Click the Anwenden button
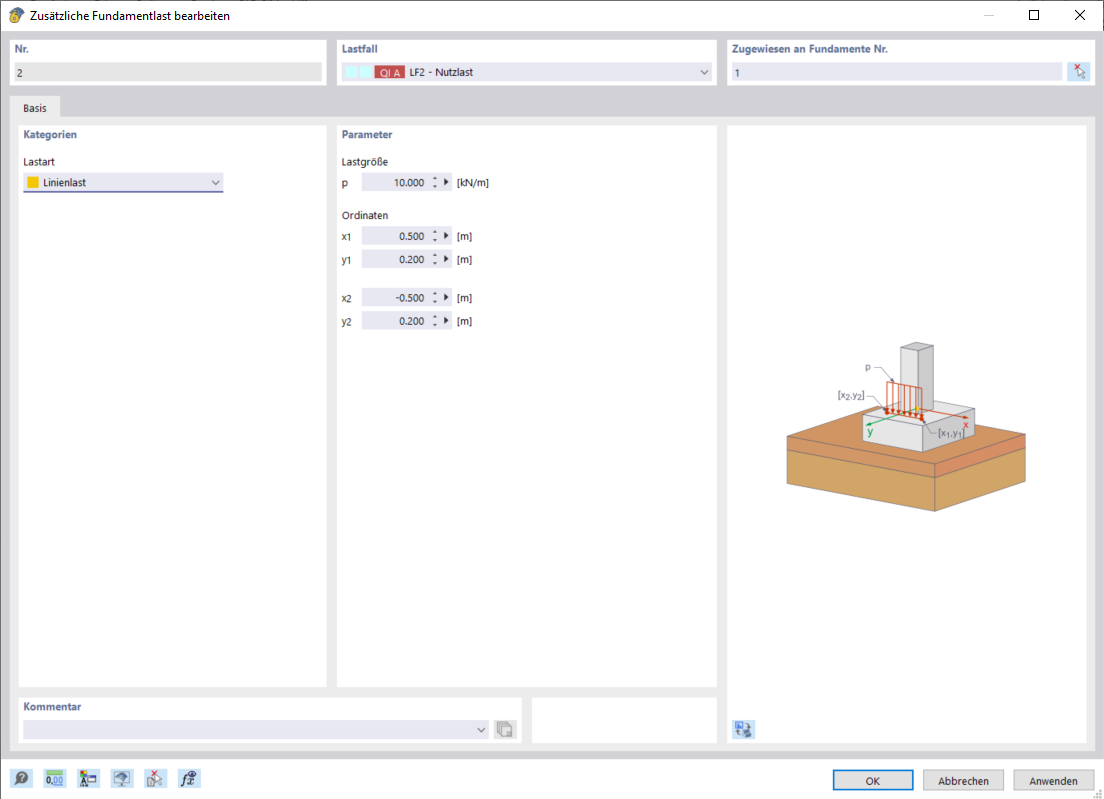The width and height of the screenshot is (1104, 799). tap(1053, 781)
